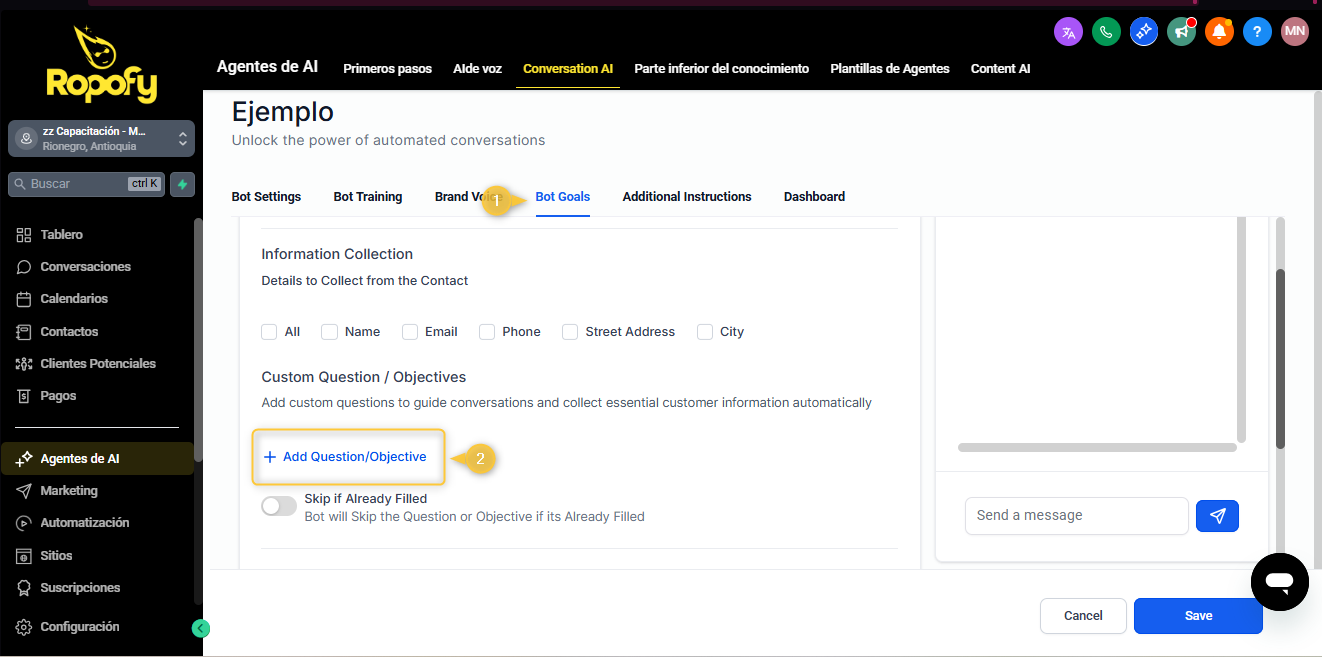Switch to the Bot Training tab

coord(367,197)
